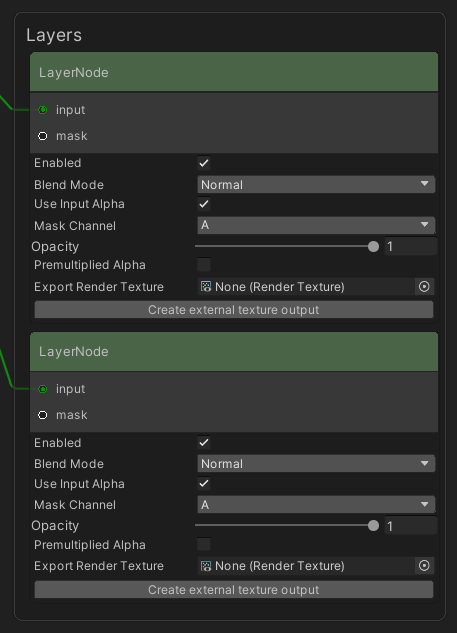The width and height of the screenshot is (457, 633).
Task: Enable Premultiplied Alpha in second LayerNode
Action: pos(204,544)
